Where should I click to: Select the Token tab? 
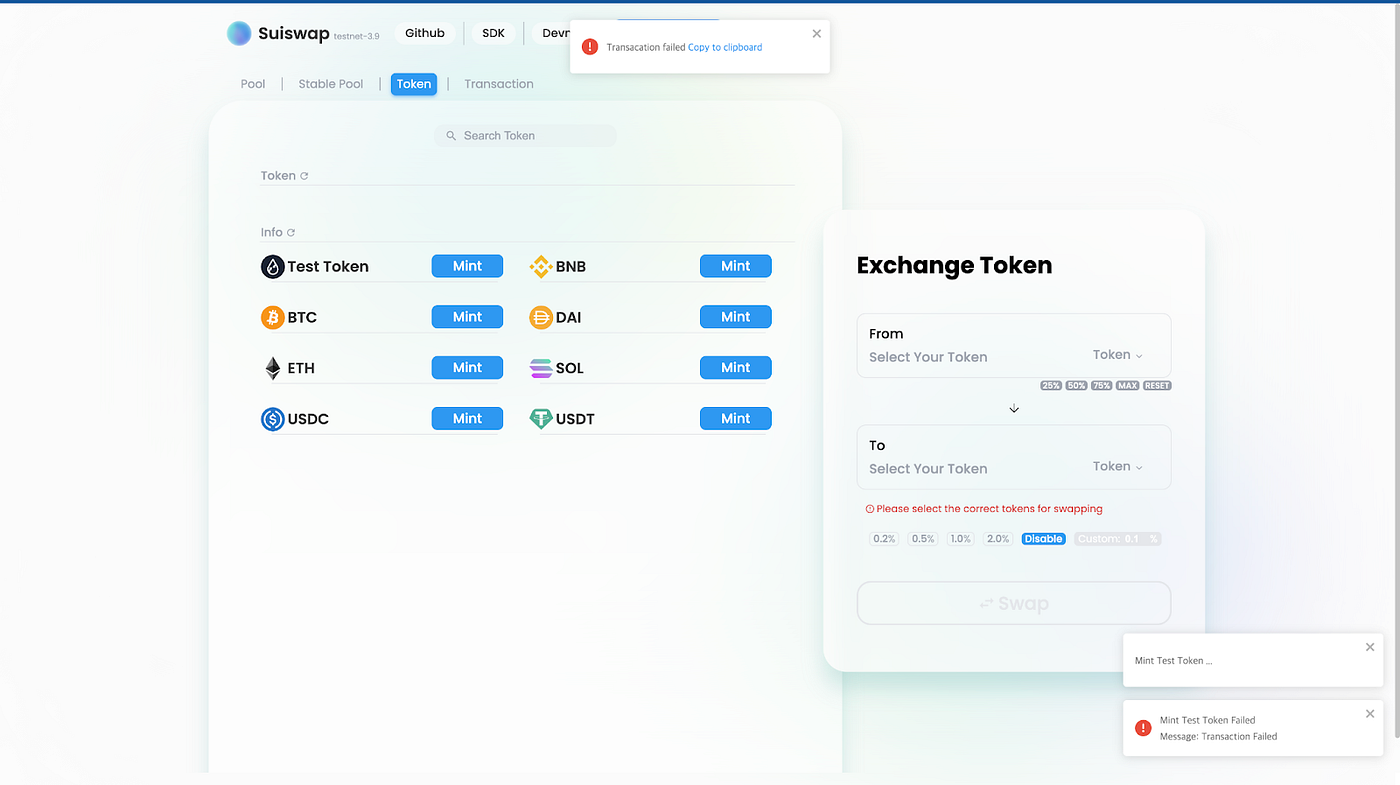[414, 84]
